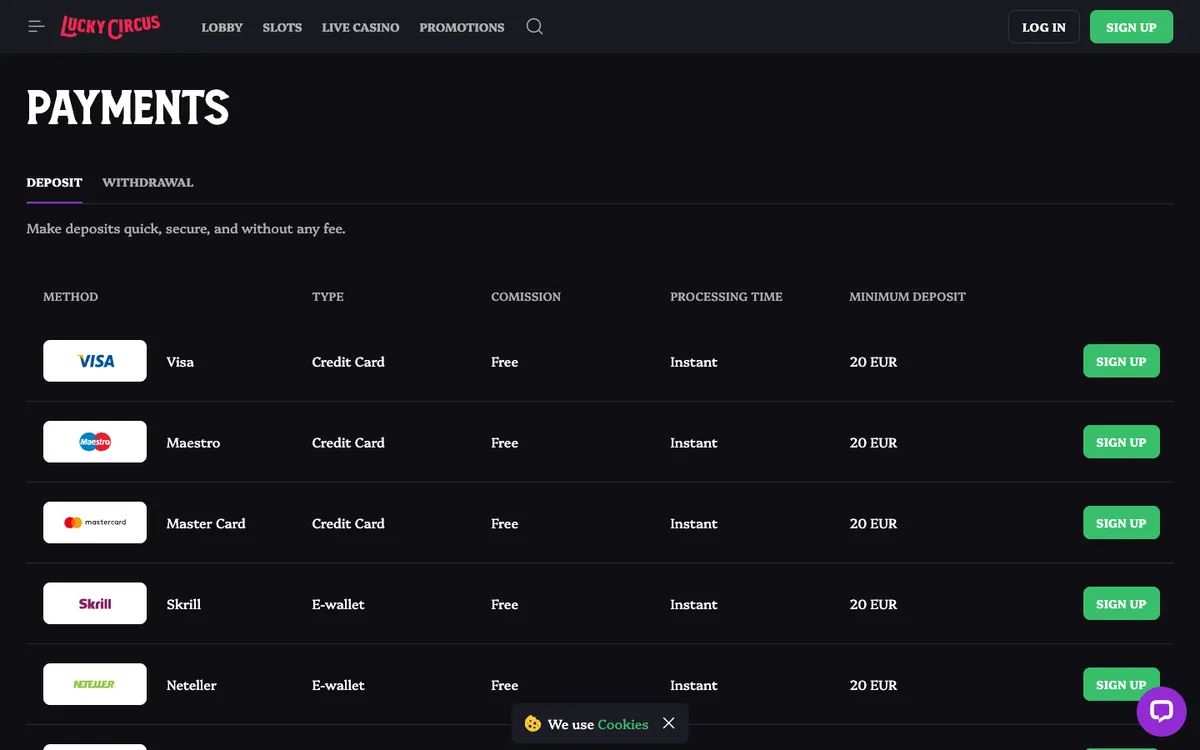
Task: Click E-wallet in the Neteller row
Action: (338, 686)
